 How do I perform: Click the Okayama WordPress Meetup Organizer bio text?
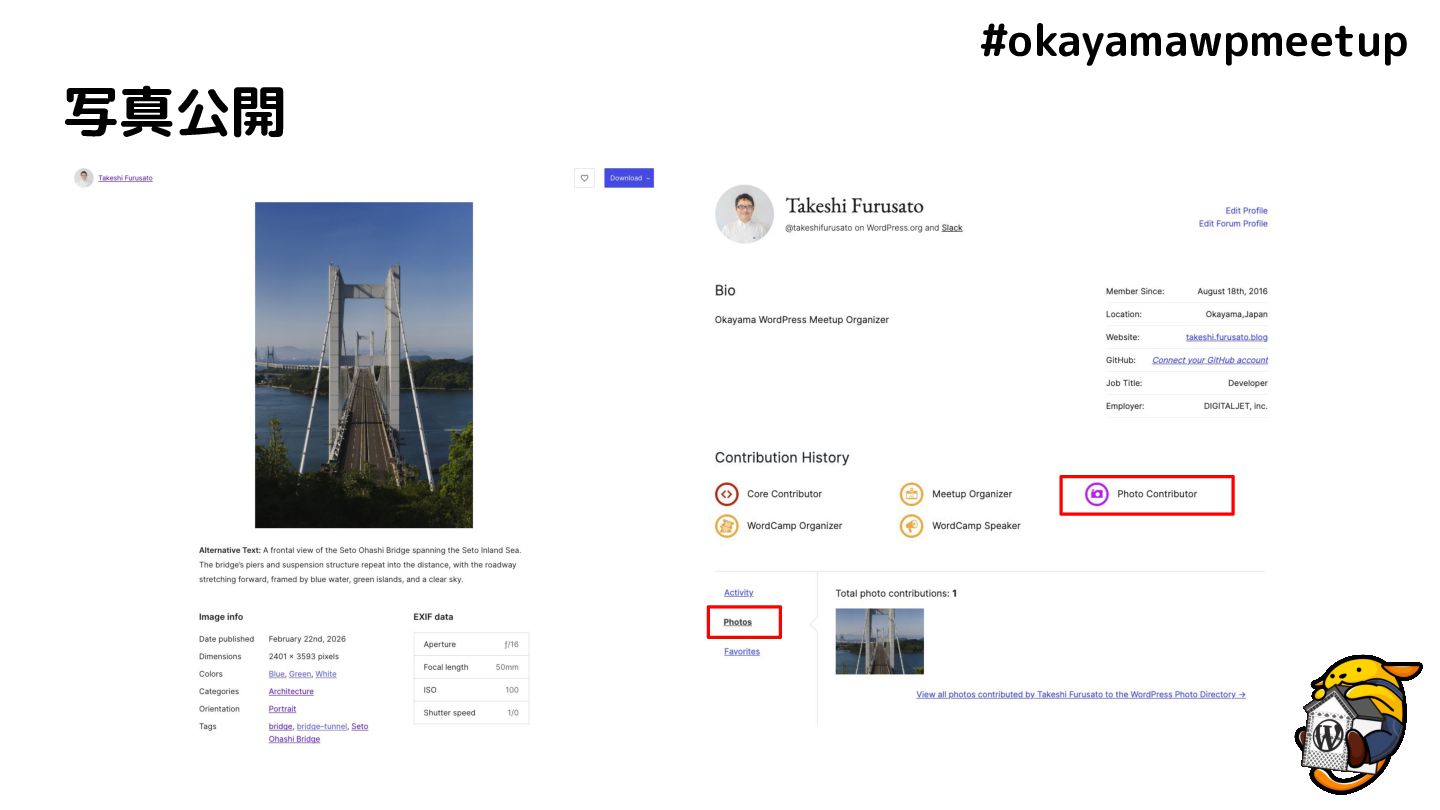pyautogui.click(x=802, y=320)
